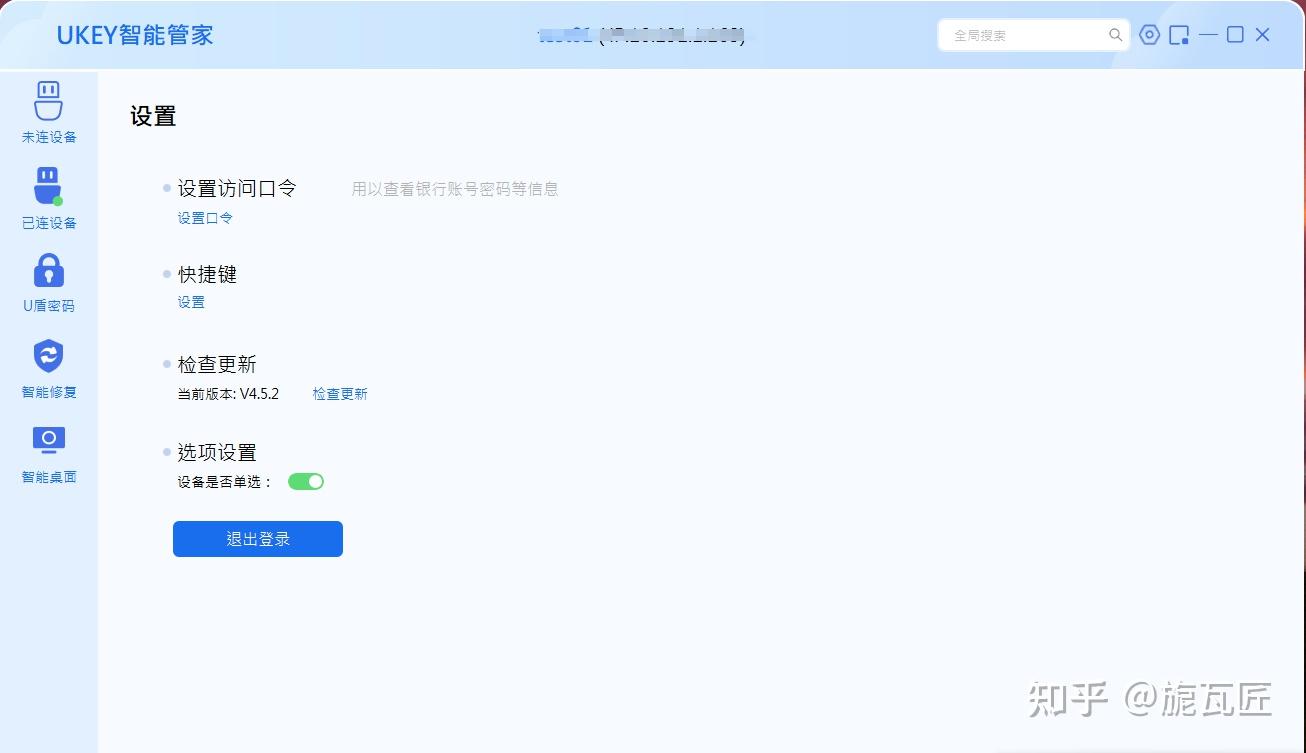Viewport: 1306px width, 753px height.
Task: Open the 未连设备 panel
Action: click(48, 110)
